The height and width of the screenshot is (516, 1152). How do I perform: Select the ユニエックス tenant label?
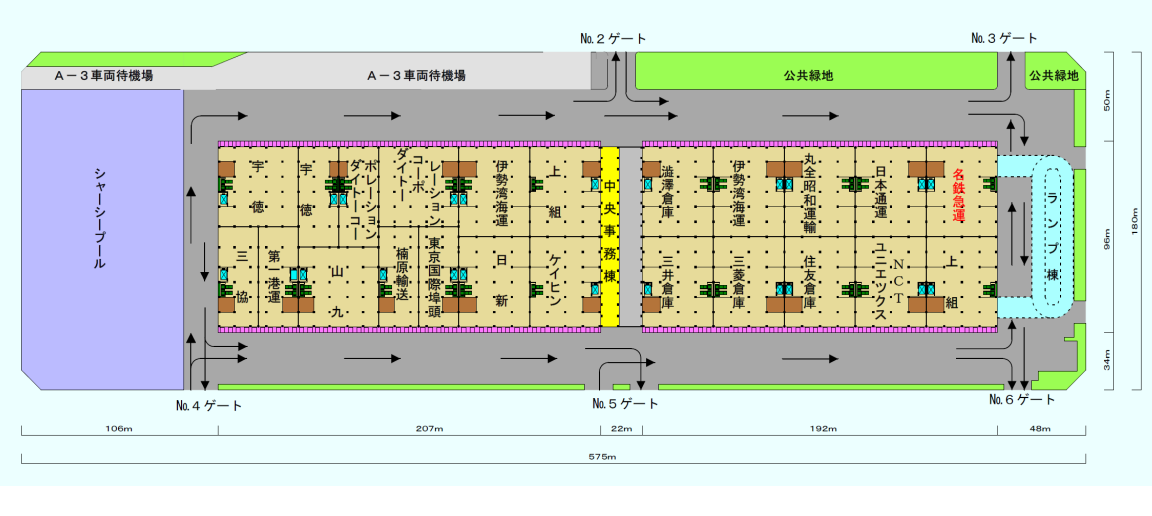(x=879, y=282)
